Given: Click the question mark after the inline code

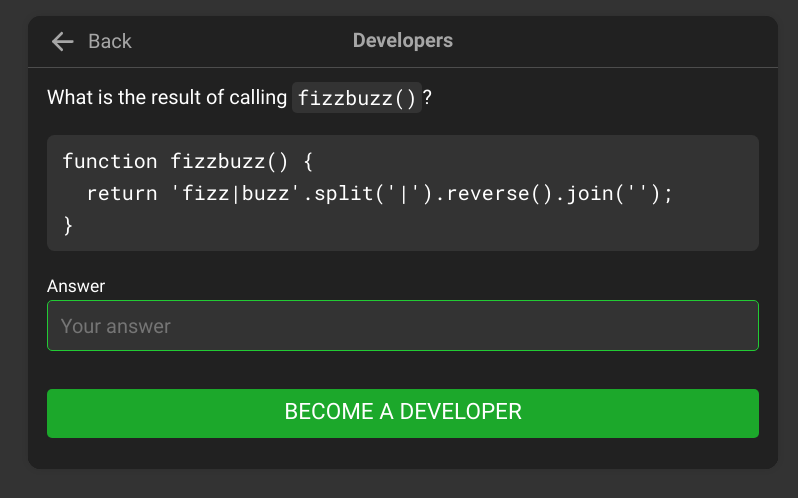Looking at the screenshot, I should point(427,98).
